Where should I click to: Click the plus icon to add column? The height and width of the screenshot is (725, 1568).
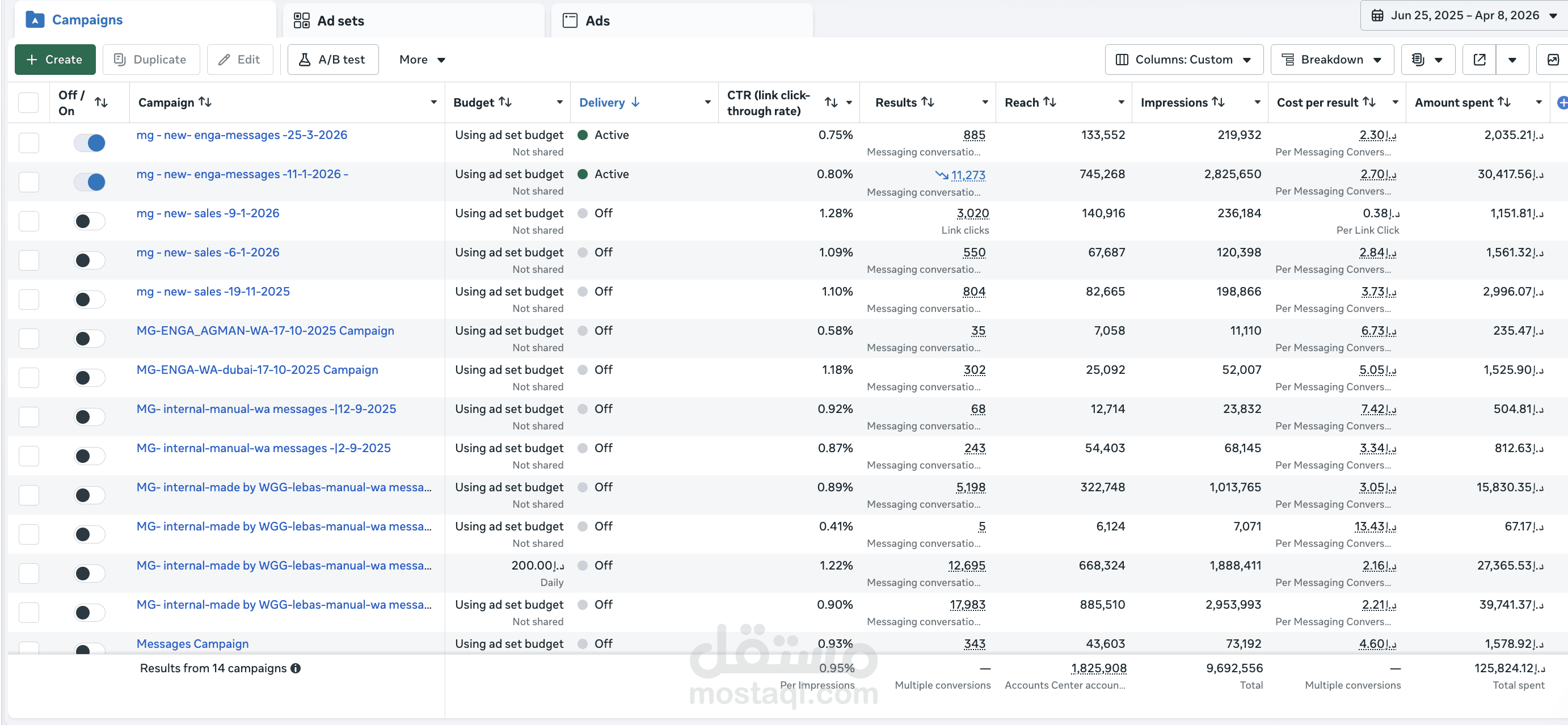pos(1562,103)
